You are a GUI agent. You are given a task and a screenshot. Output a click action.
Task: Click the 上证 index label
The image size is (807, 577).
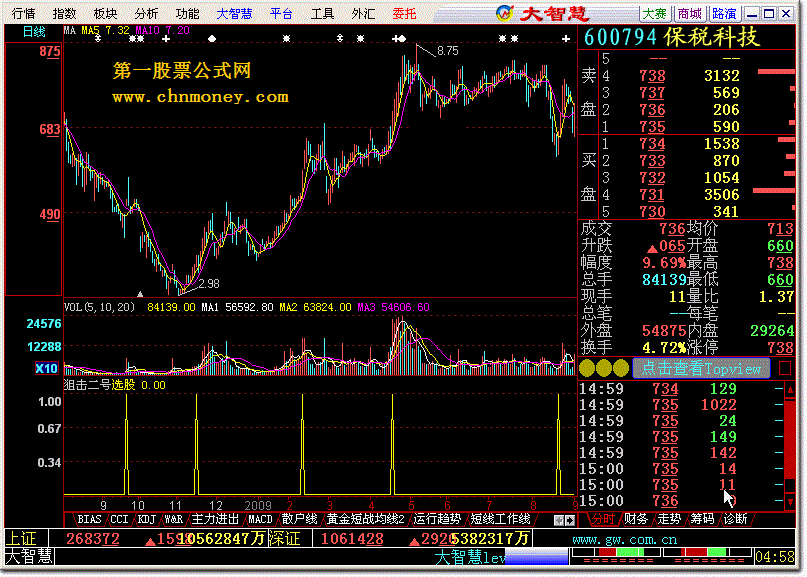tap(23, 539)
